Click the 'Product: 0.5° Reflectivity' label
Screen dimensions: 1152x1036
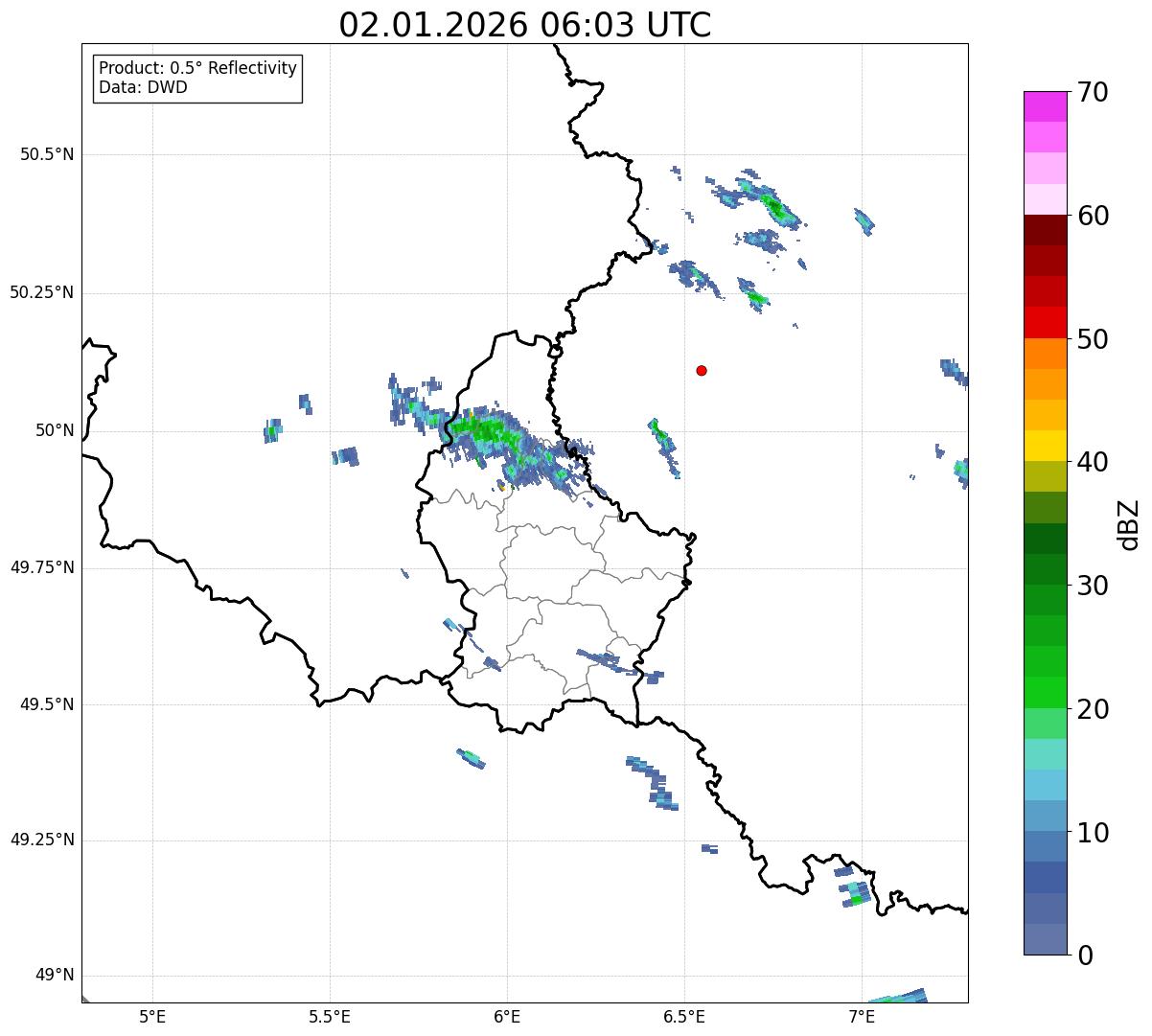pos(197,69)
